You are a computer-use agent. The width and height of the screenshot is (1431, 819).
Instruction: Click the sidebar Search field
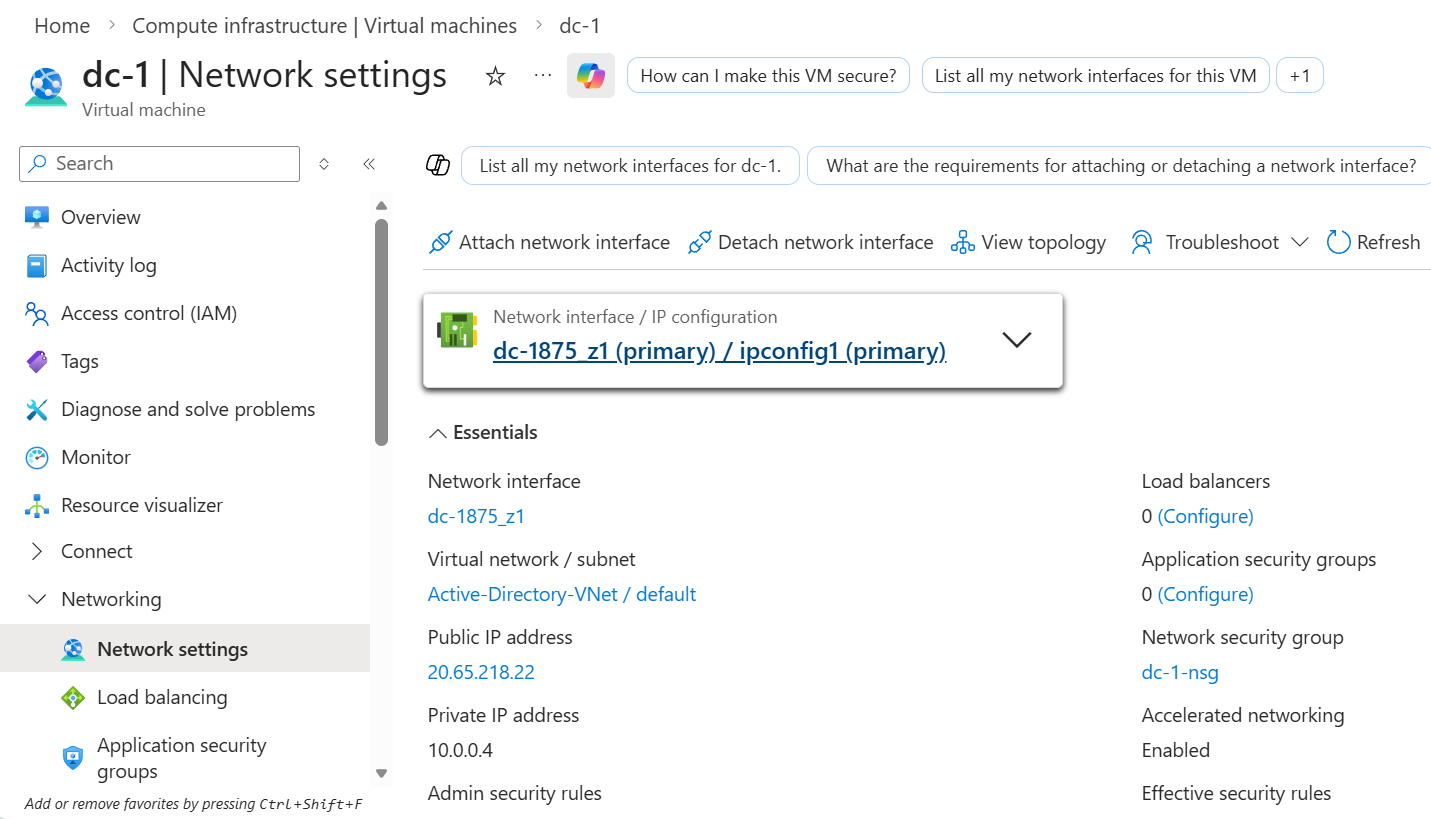pyautogui.click(x=160, y=164)
